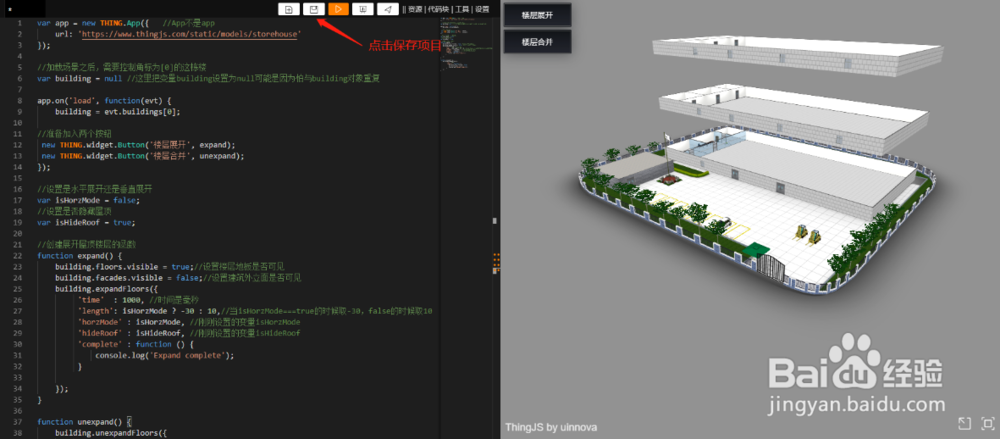Screen dimensions: 1000x439
Task: Click line number 22 in the gutter
Action: 20,255
